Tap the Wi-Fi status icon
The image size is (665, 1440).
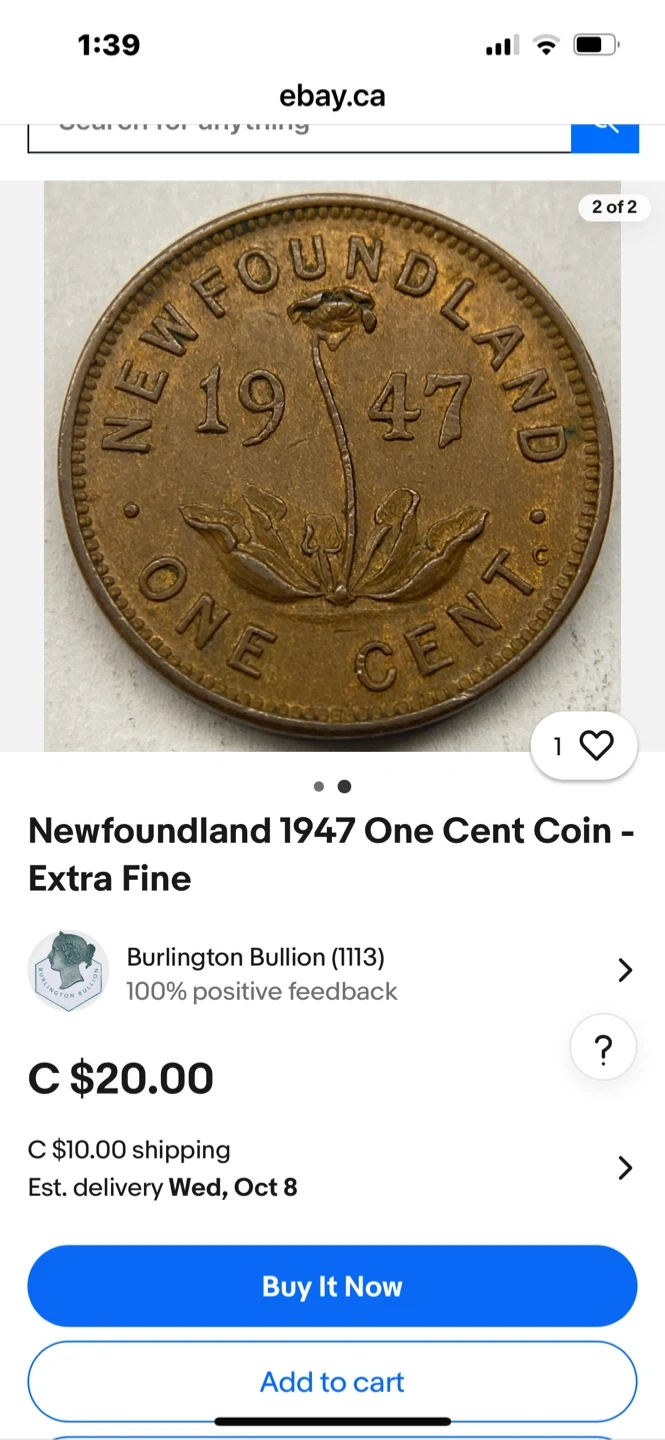(545, 45)
